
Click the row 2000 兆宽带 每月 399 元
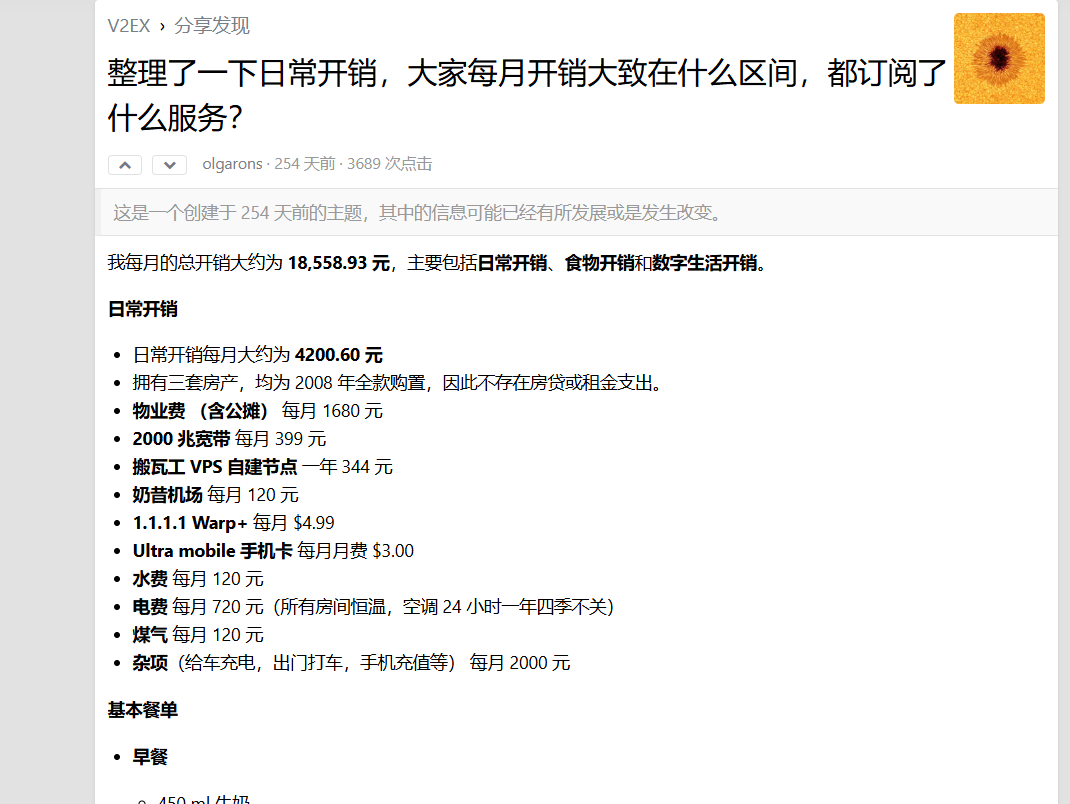coord(229,439)
